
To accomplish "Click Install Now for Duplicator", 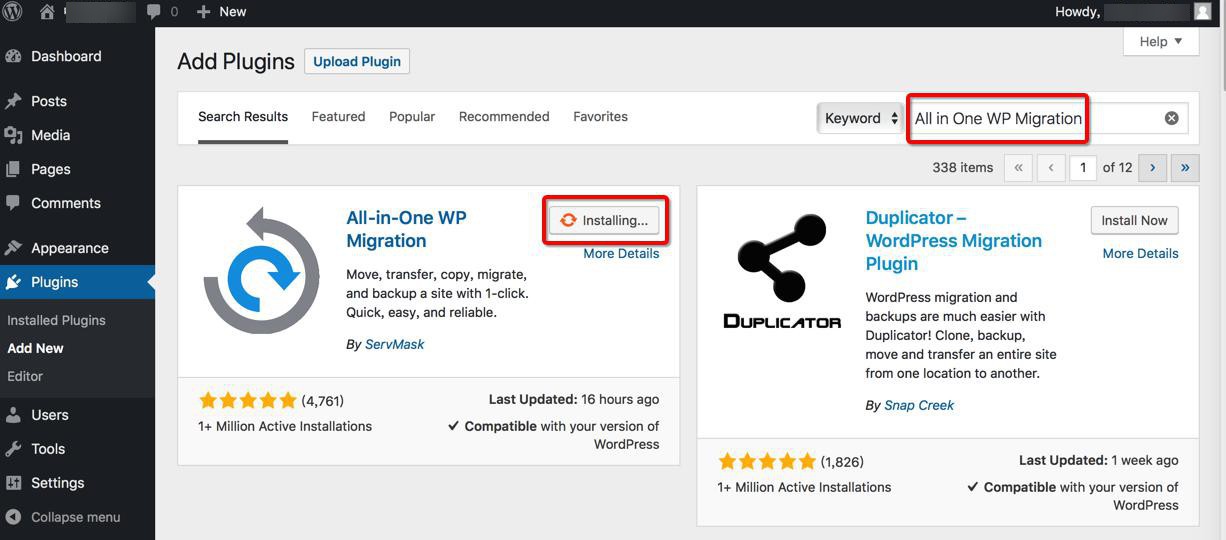I will click(1134, 221).
